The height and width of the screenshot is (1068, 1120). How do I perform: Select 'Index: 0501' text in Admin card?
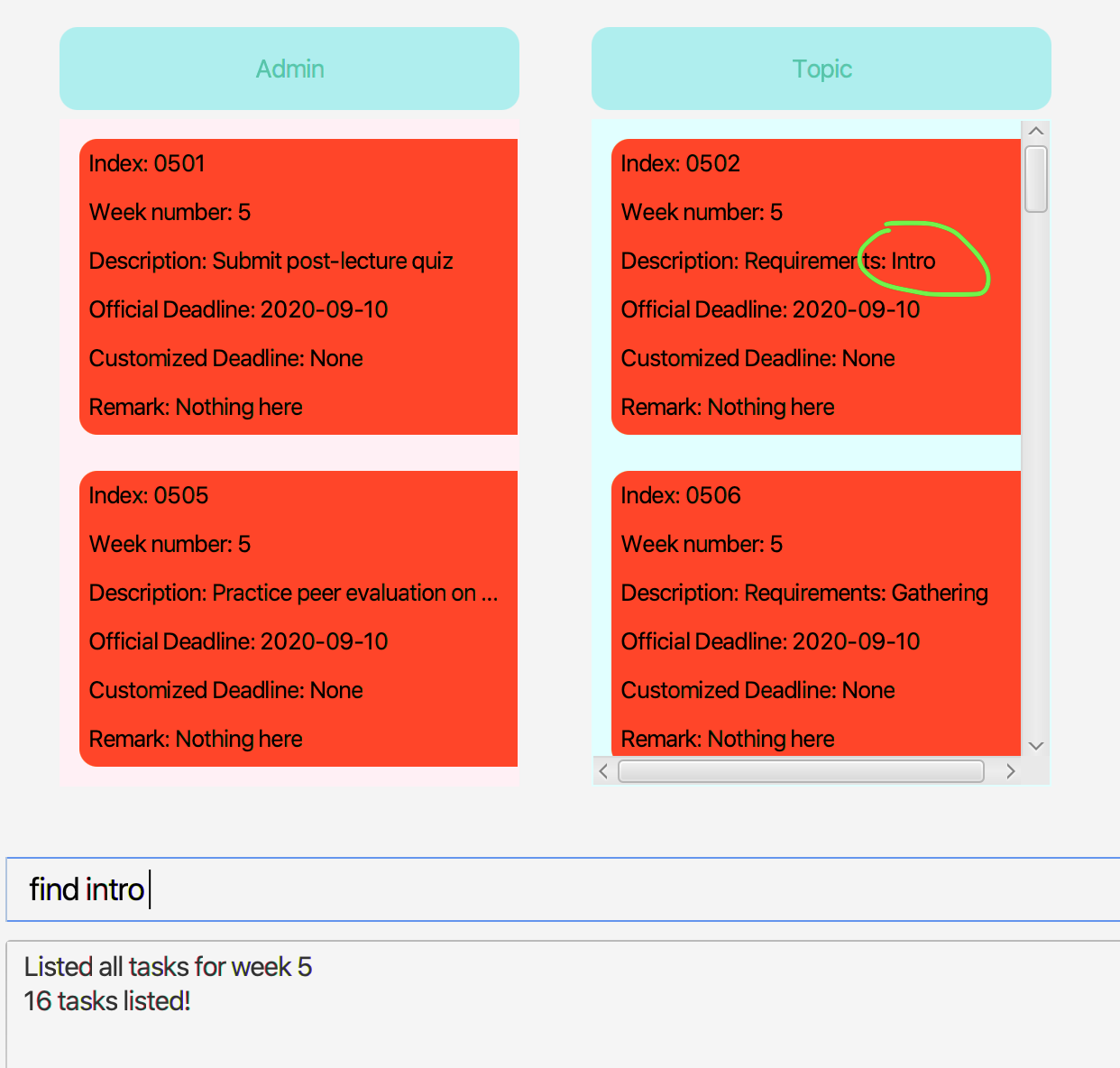pos(147,163)
